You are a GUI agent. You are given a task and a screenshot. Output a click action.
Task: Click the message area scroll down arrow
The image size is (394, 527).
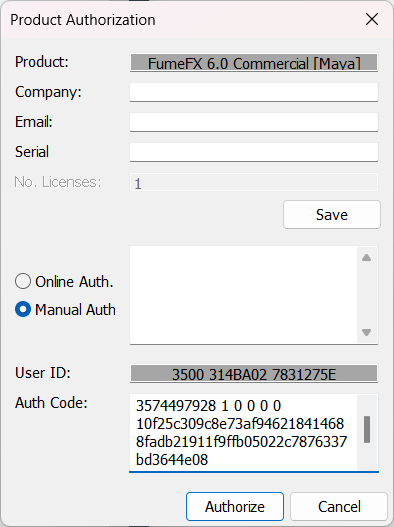(x=366, y=332)
